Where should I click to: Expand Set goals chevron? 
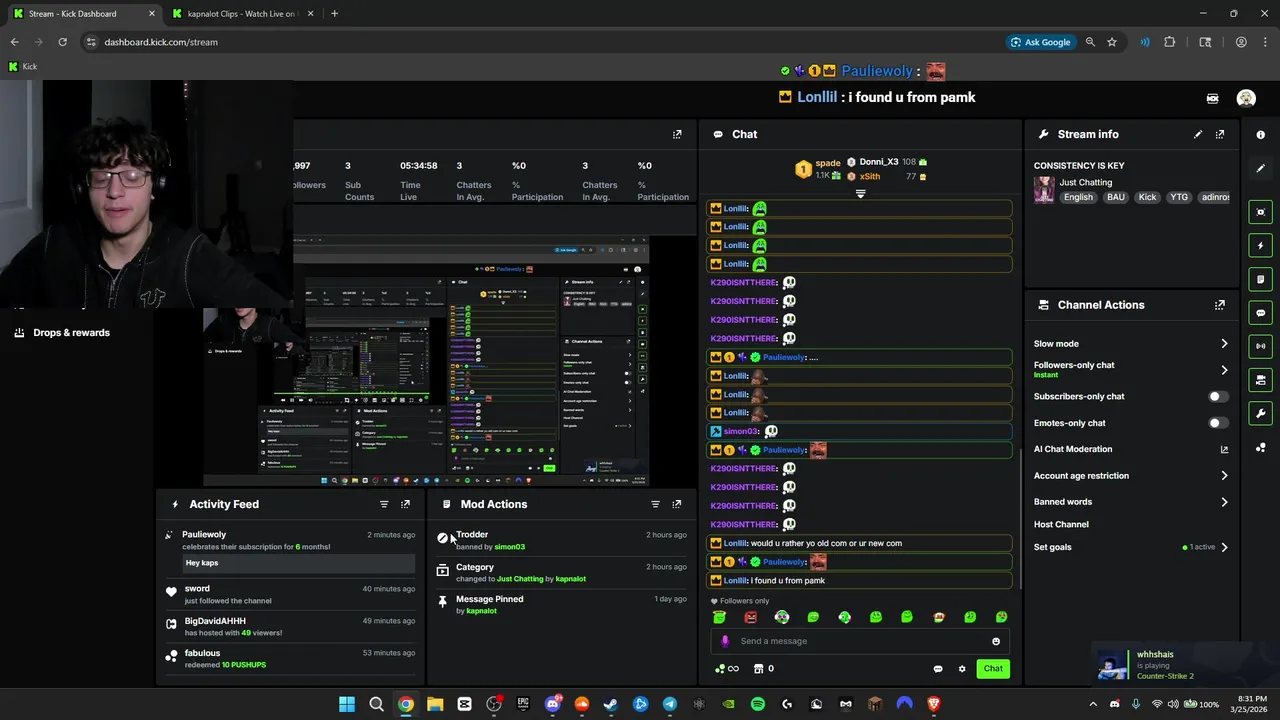click(1224, 547)
